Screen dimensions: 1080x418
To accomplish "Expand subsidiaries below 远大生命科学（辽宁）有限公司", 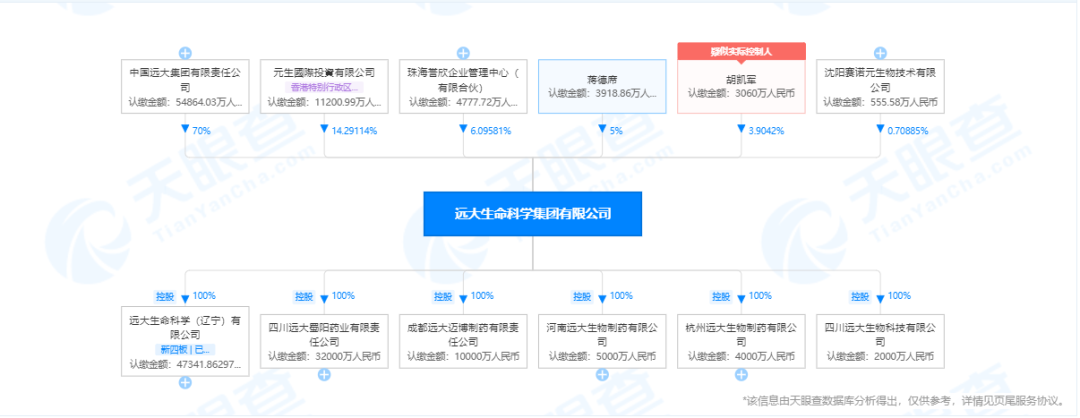I will 185,382.
